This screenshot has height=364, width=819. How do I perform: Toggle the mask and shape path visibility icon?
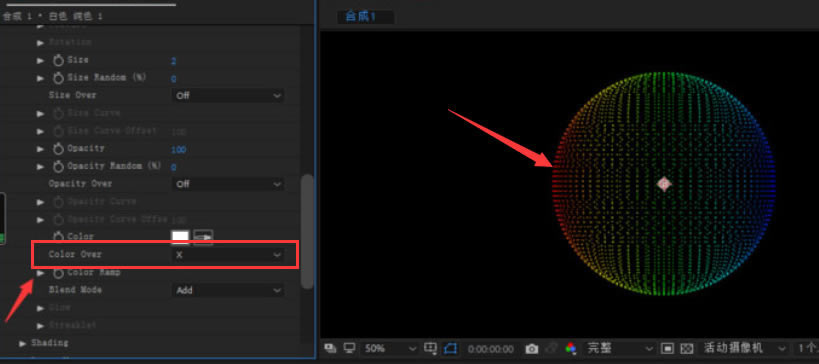(450, 348)
